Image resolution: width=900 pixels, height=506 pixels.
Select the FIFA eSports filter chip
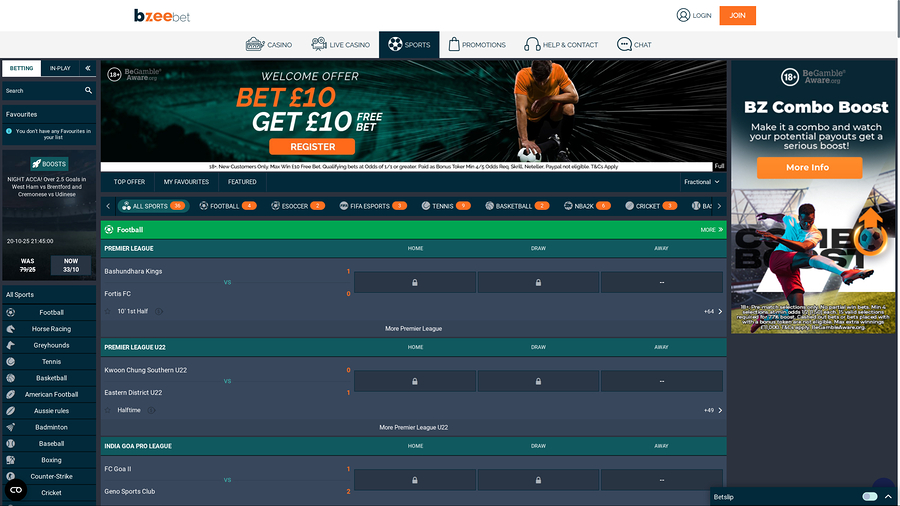pos(373,206)
